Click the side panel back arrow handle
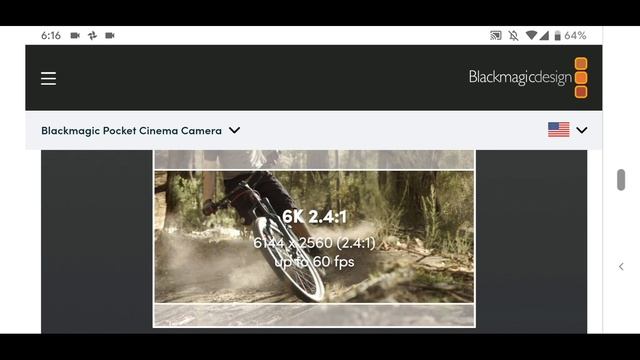This screenshot has height=360, width=640. pos(621,267)
